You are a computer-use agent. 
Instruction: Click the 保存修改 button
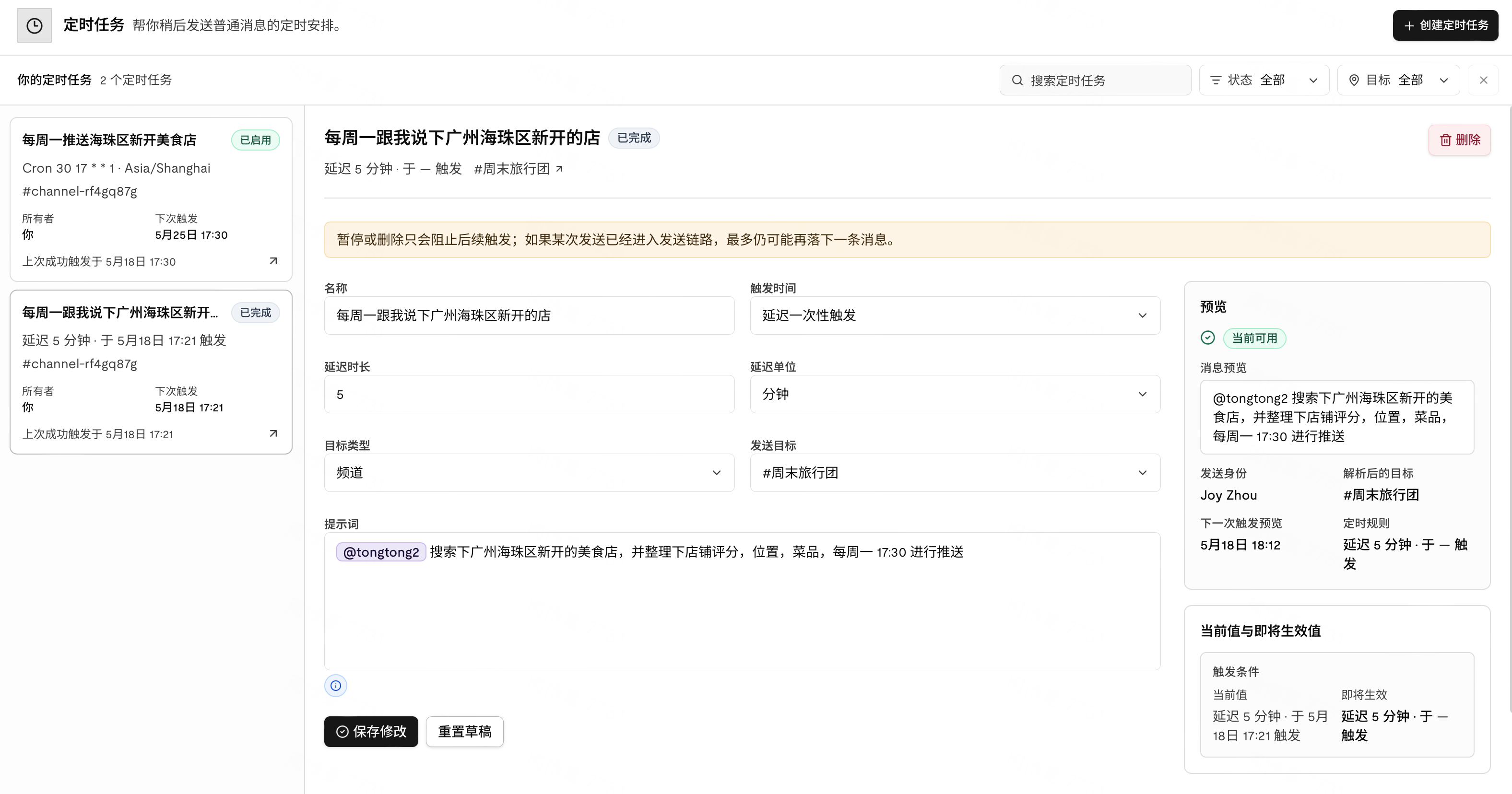[371, 731]
